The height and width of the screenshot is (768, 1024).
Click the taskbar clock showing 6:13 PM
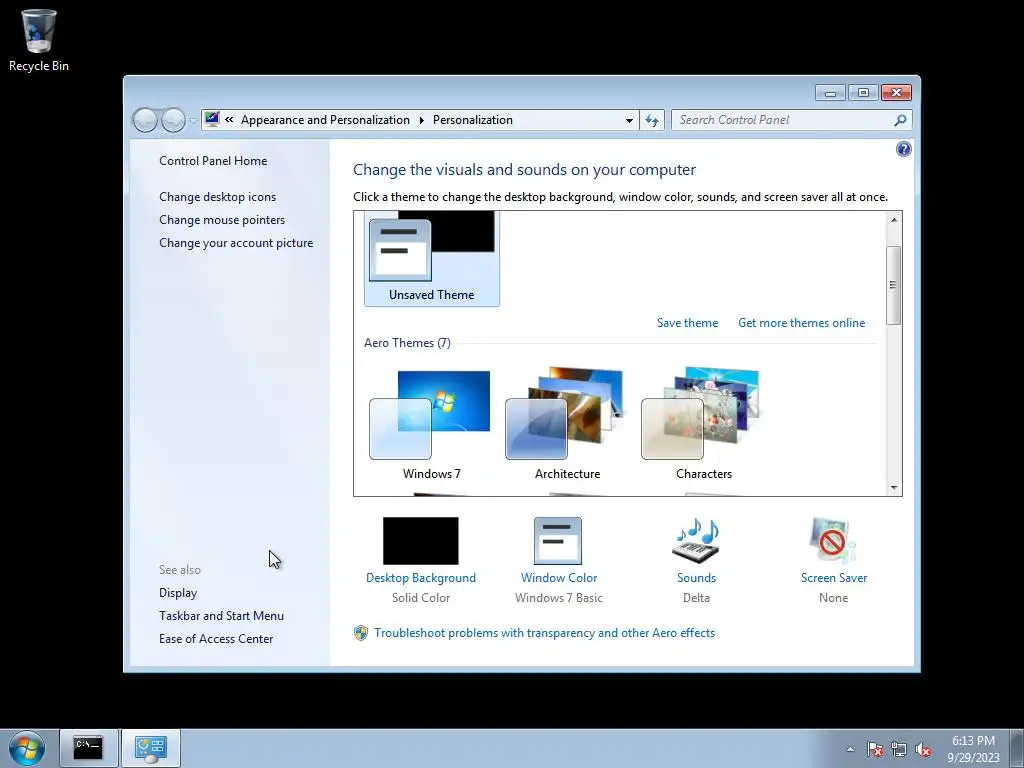click(x=973, y=748)
